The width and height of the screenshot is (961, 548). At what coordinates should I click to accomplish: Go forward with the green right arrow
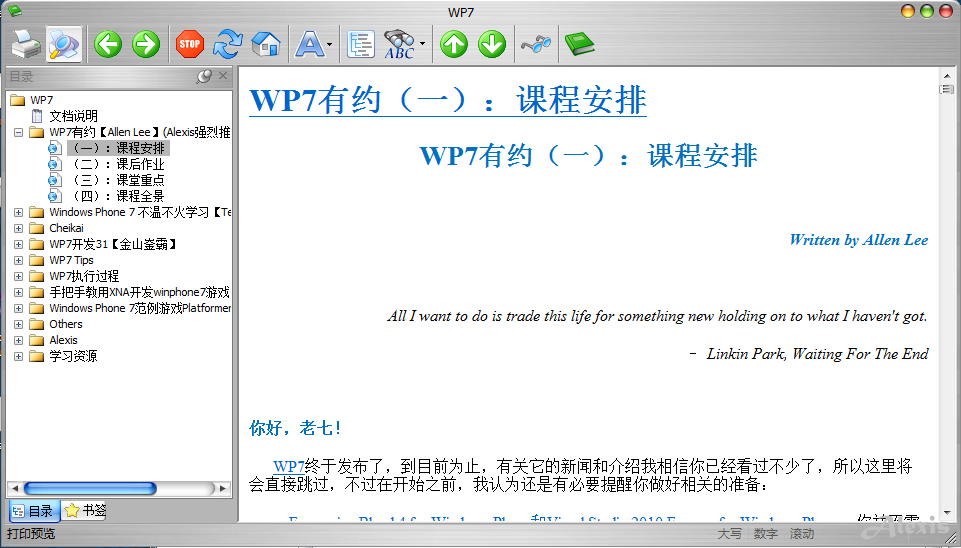146,44
